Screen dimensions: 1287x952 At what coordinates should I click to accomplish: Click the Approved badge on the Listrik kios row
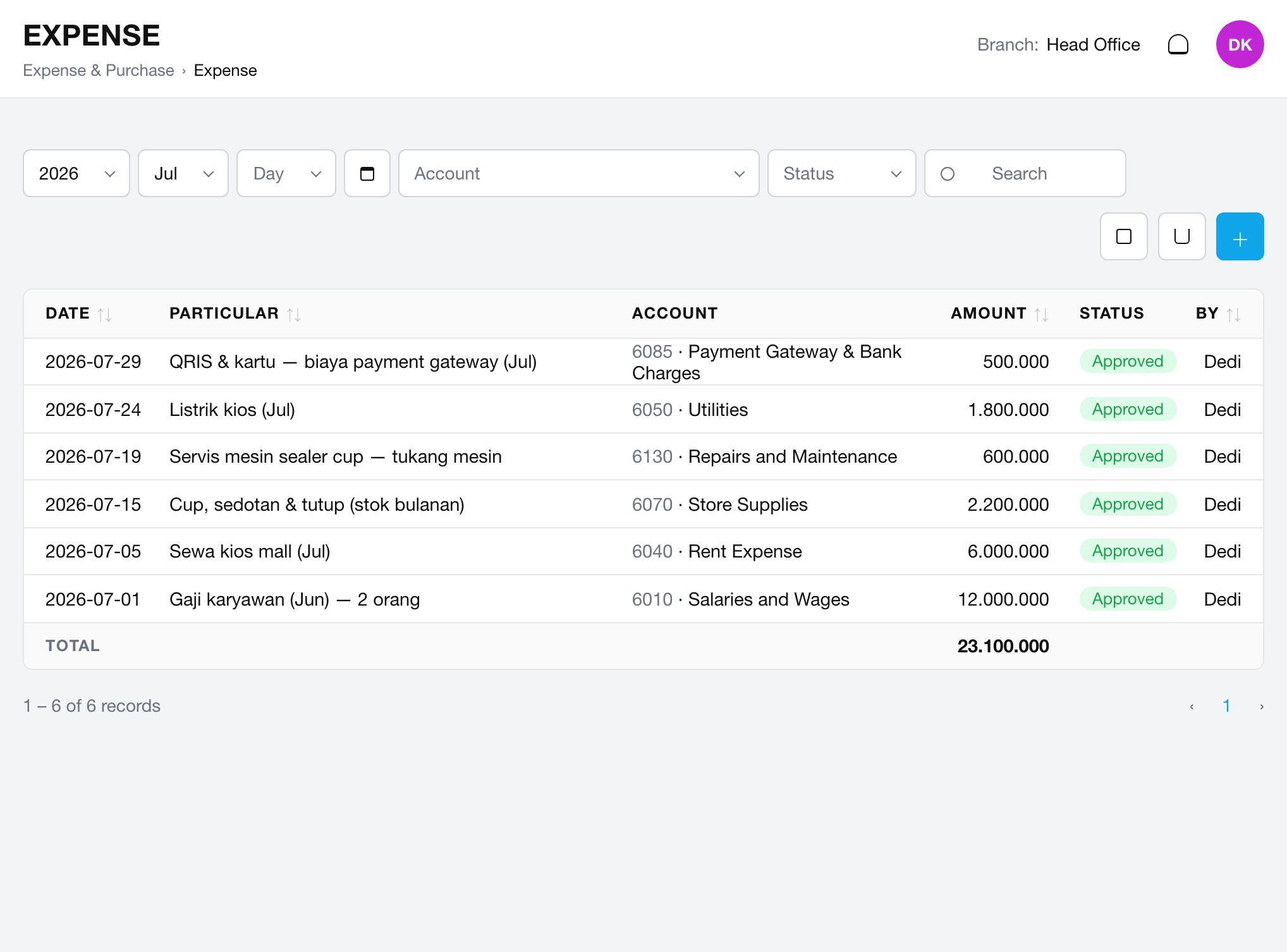1128,409
